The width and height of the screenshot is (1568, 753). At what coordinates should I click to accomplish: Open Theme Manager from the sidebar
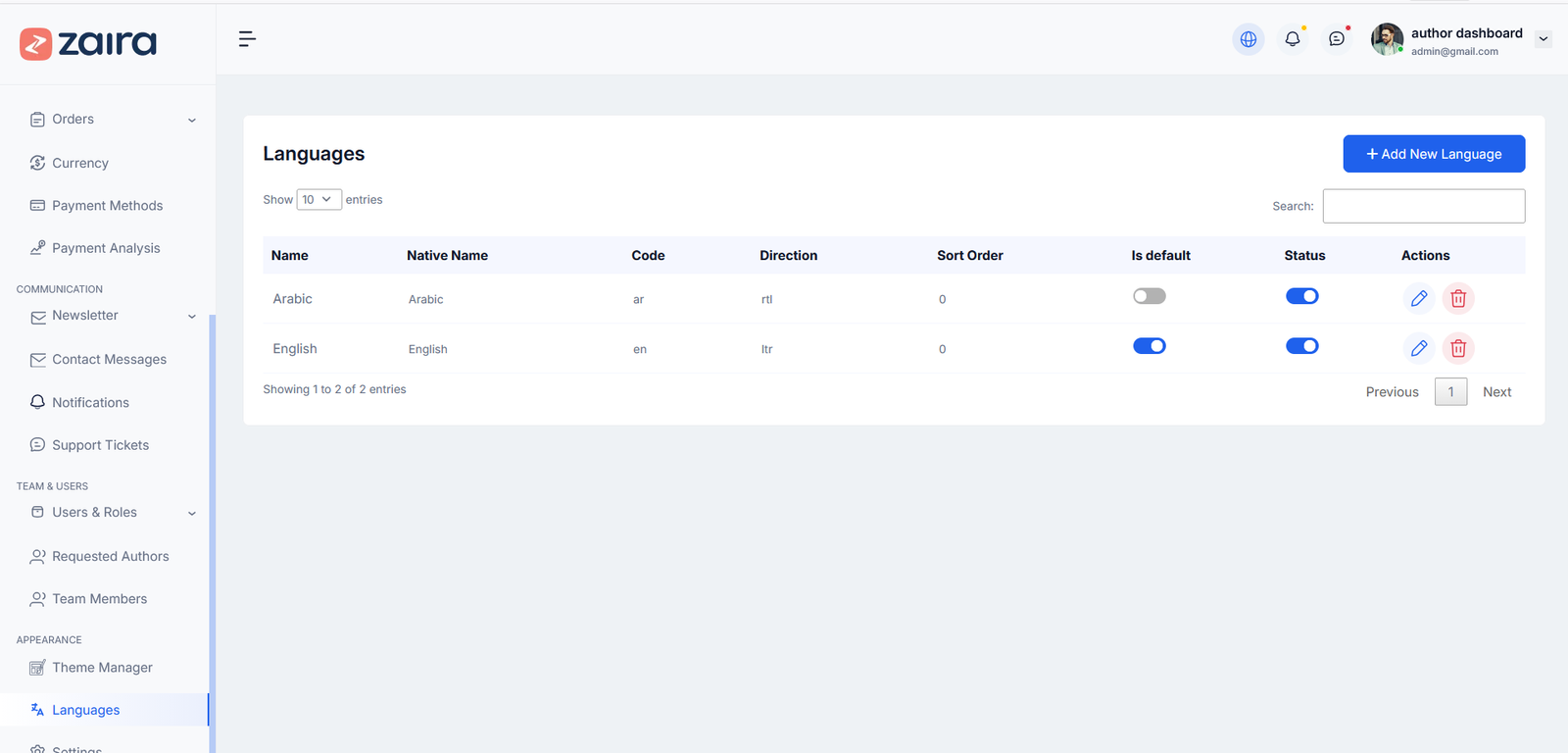[x=102, y=668]
